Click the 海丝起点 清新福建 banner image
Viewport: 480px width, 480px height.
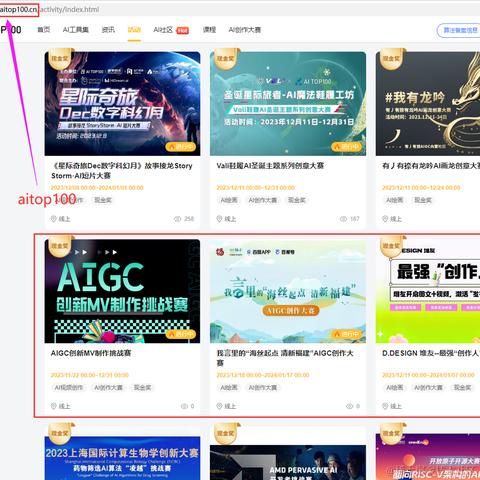pyautogui.click(x=288, y=291)
